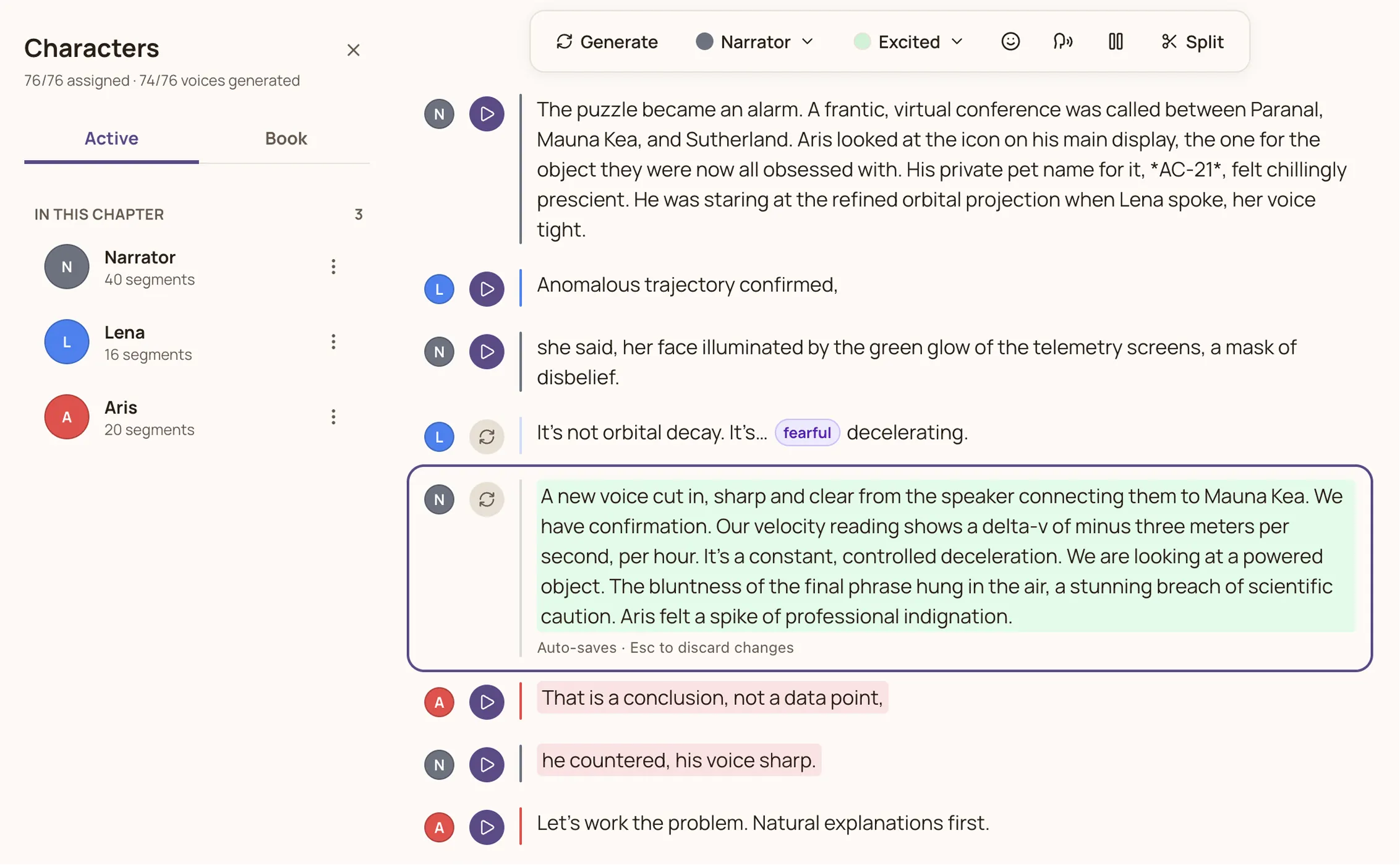
Task: Click the N avatar beside 'A new voice cut in'
Action: (439, 499)
